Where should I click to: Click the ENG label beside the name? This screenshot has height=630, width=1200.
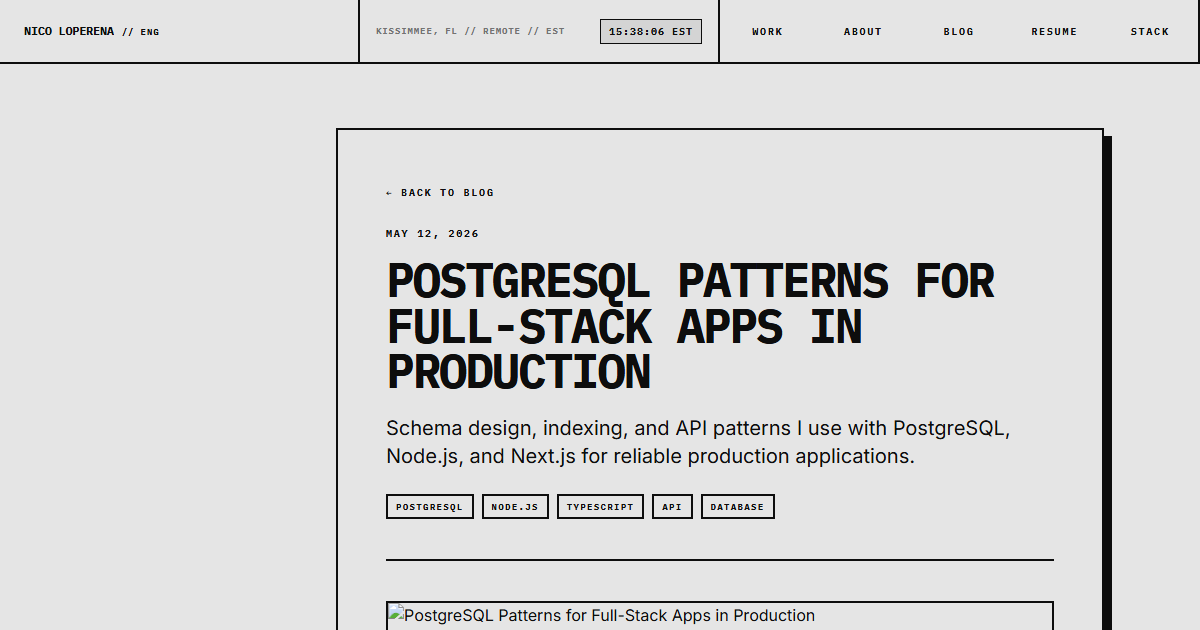[x=150, y=32]
